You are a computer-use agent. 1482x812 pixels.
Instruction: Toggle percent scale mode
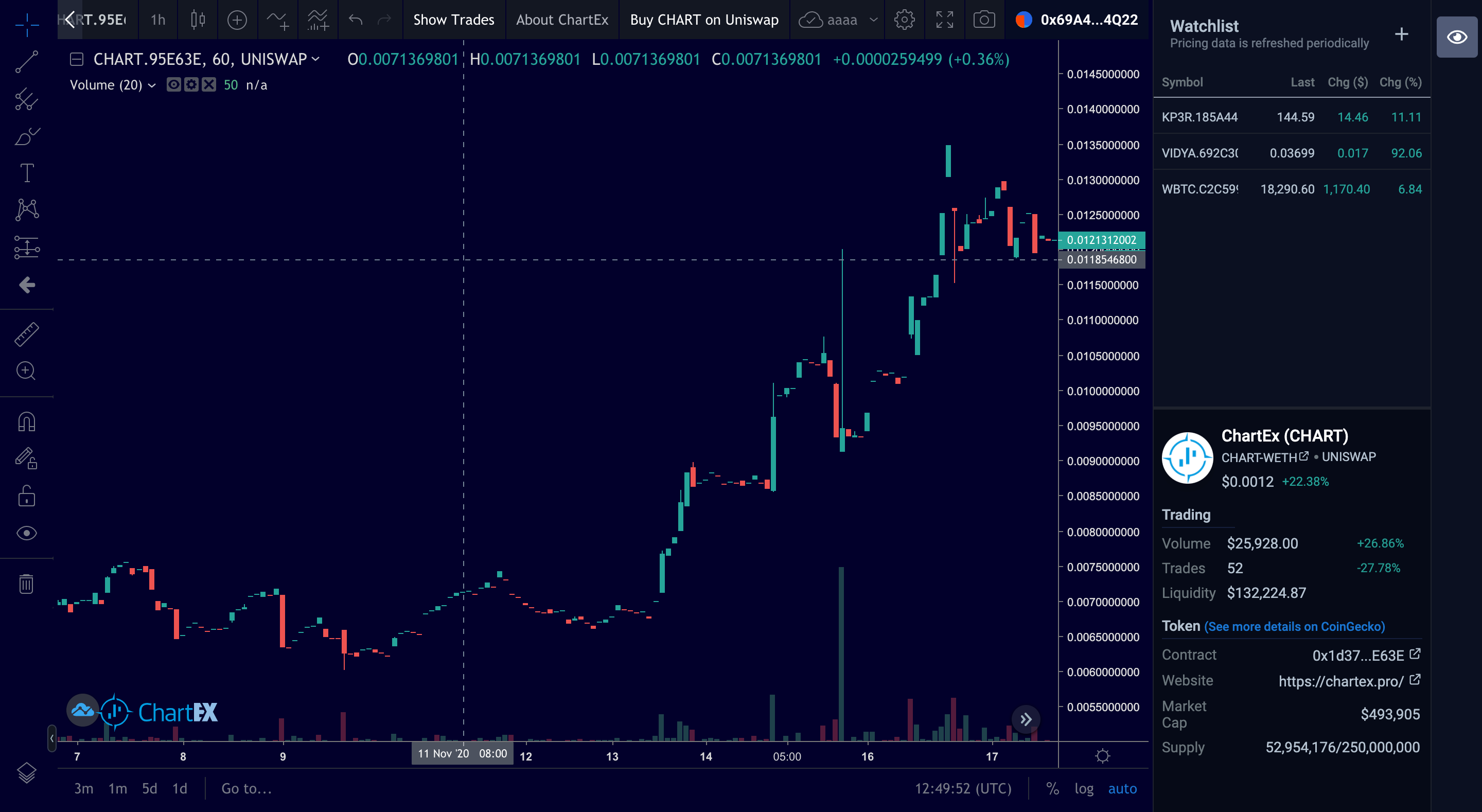coord(1052,788)
